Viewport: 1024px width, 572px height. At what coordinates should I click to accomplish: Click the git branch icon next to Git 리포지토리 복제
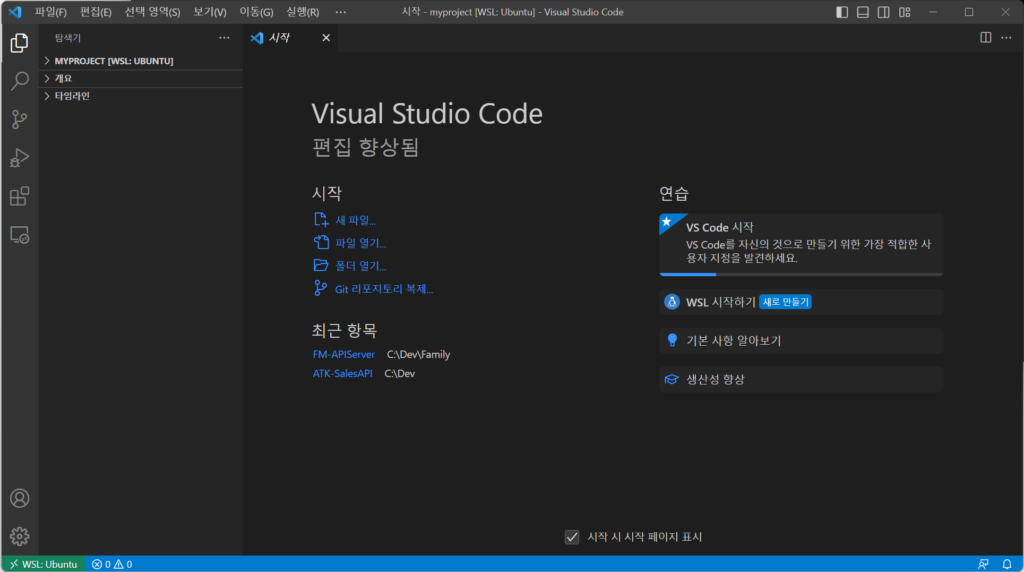pyautogui.click(x=320, y=288)
